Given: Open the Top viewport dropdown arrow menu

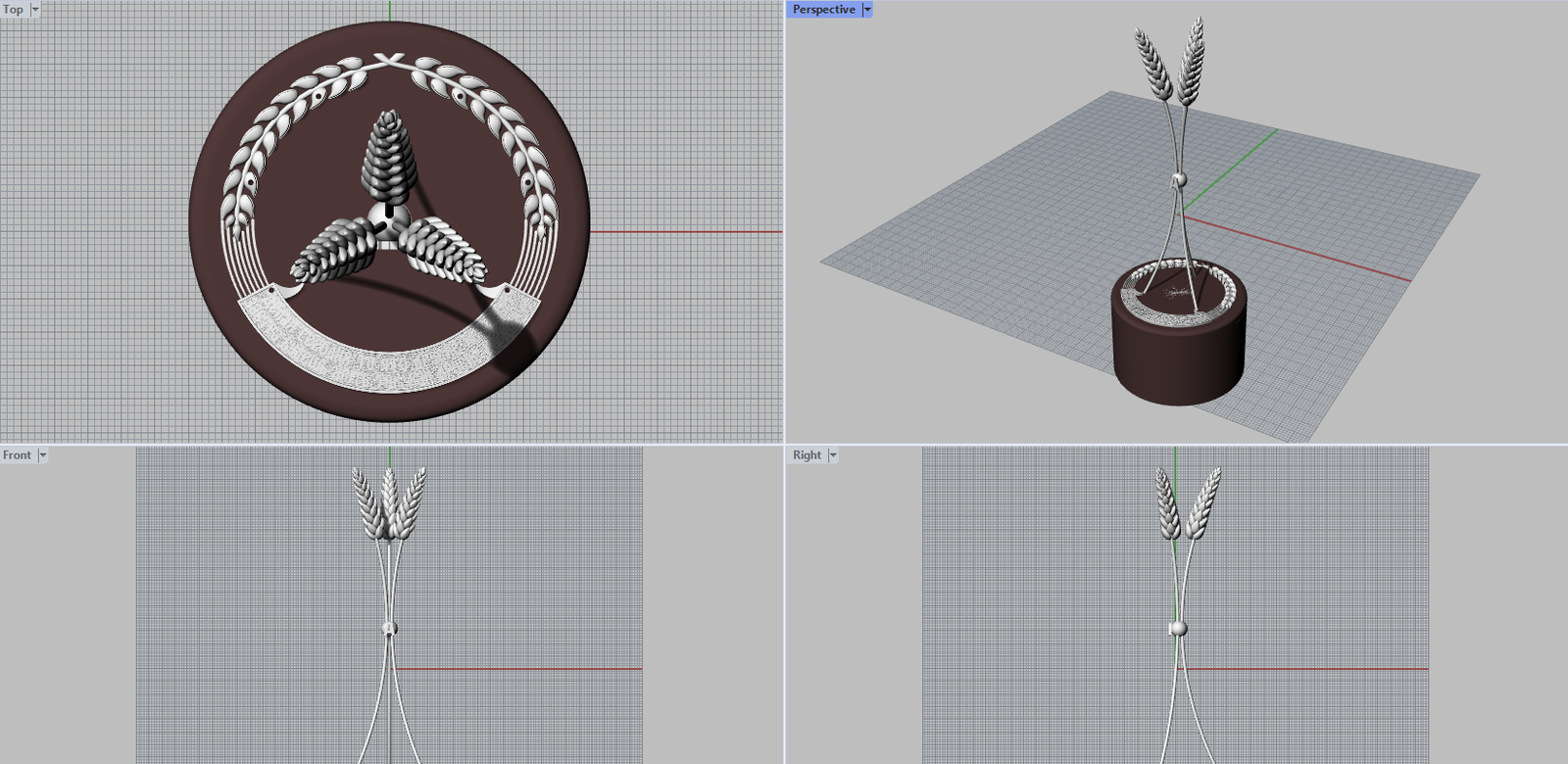Looking at the screenshot, I should pyautogui.click(x=35, y=9).
